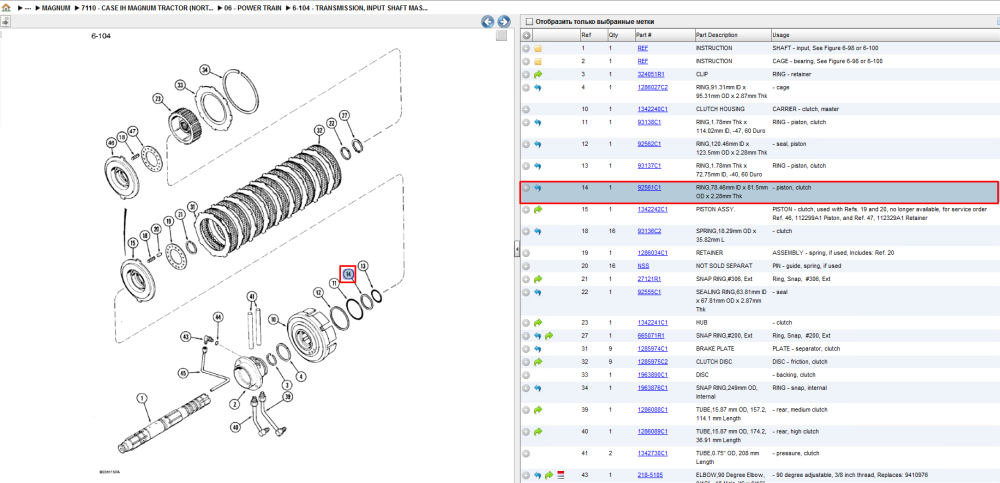This screenshot has height=483, width=1000.
Task: Select the round marker for ELBOW Ref 43
Action: pos(526,475)
